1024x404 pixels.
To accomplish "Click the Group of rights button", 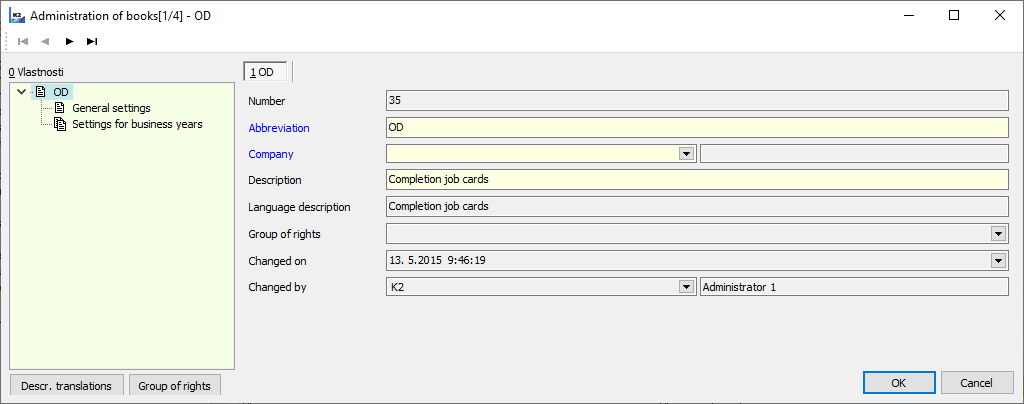I will pos(175,385).
